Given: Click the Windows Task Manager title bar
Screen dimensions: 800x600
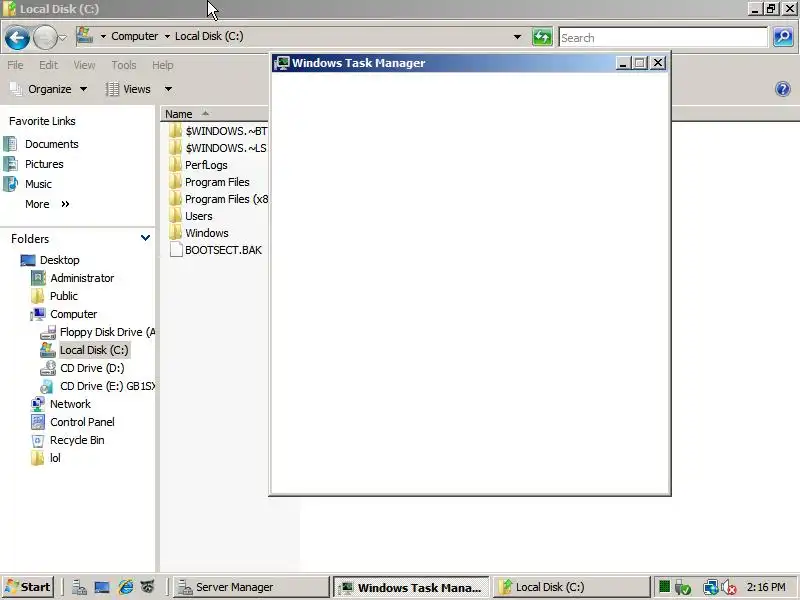Looking at the screenshot, I should (443, 63).
